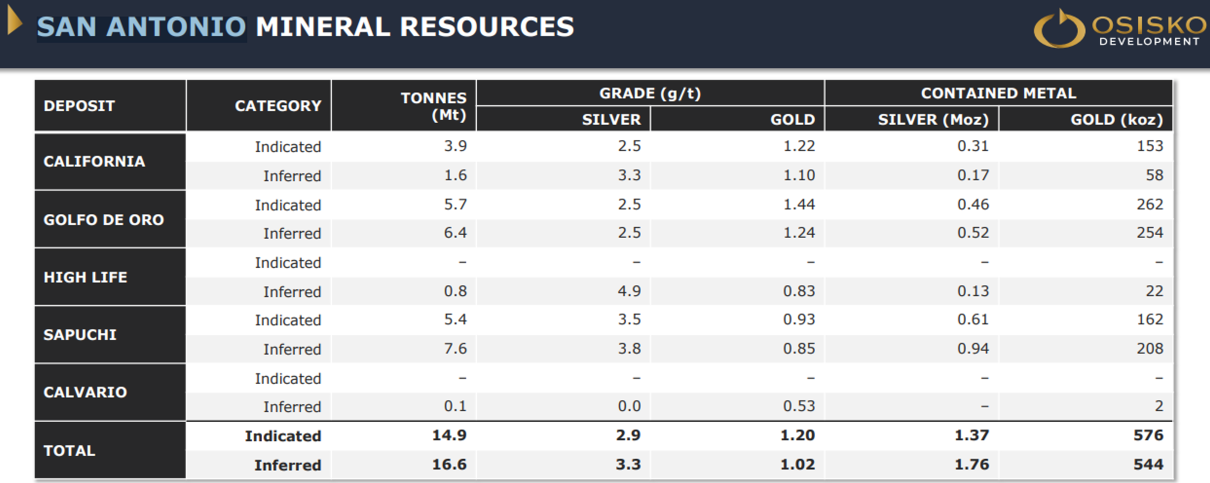
Task: Select the CALVARIO deposit row label
Action: pos(85,392)
